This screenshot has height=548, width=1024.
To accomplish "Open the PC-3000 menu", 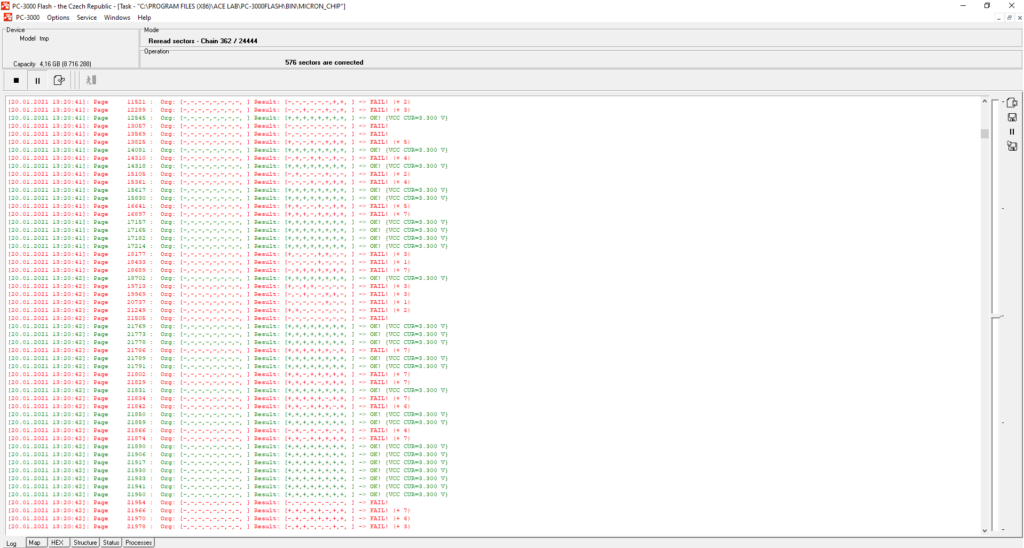I will [x=26, y=17].
